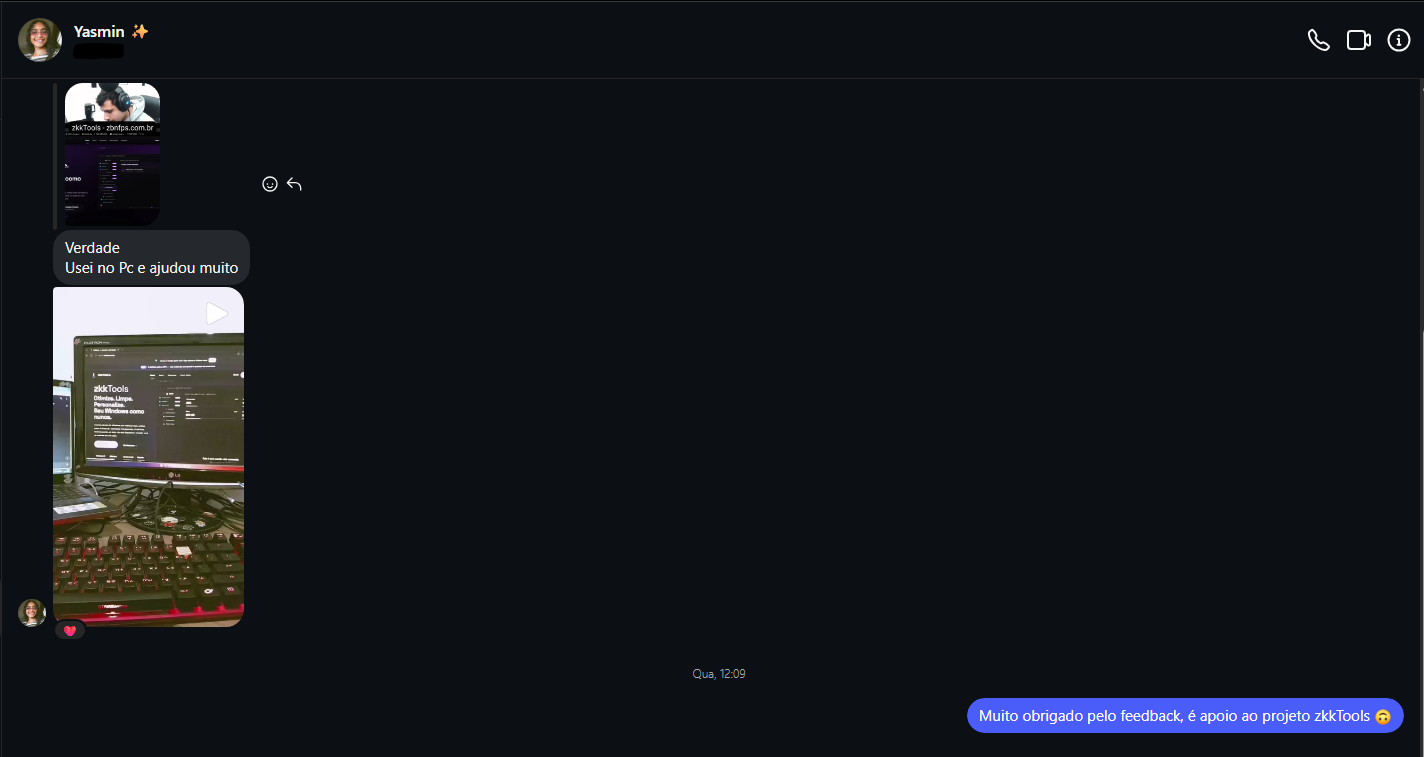Start an audio call with Yasmin

(x=1319, y=40)
